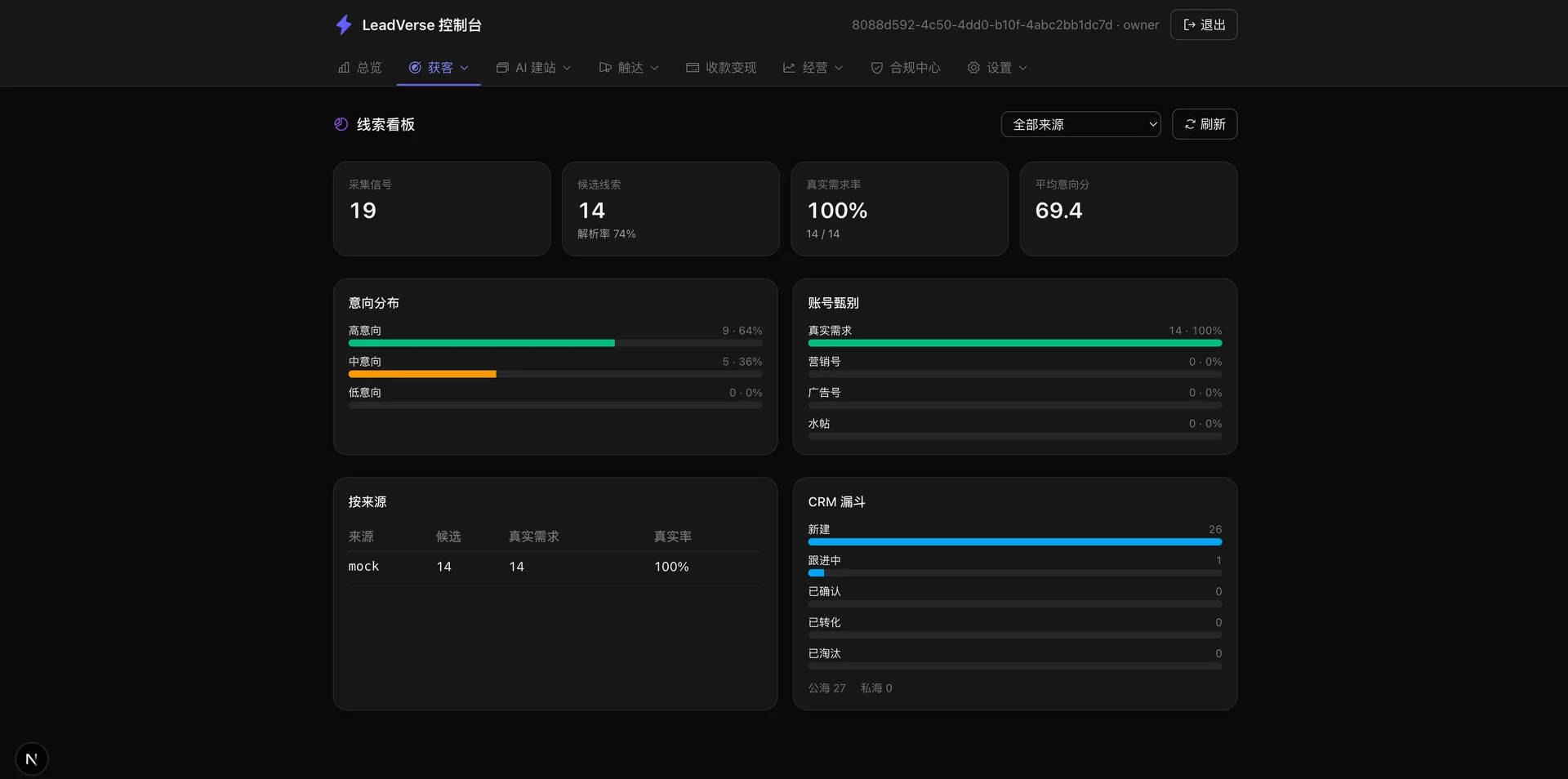Click the 真实率 column header
1568x779 pixels.
click(673, 536)
